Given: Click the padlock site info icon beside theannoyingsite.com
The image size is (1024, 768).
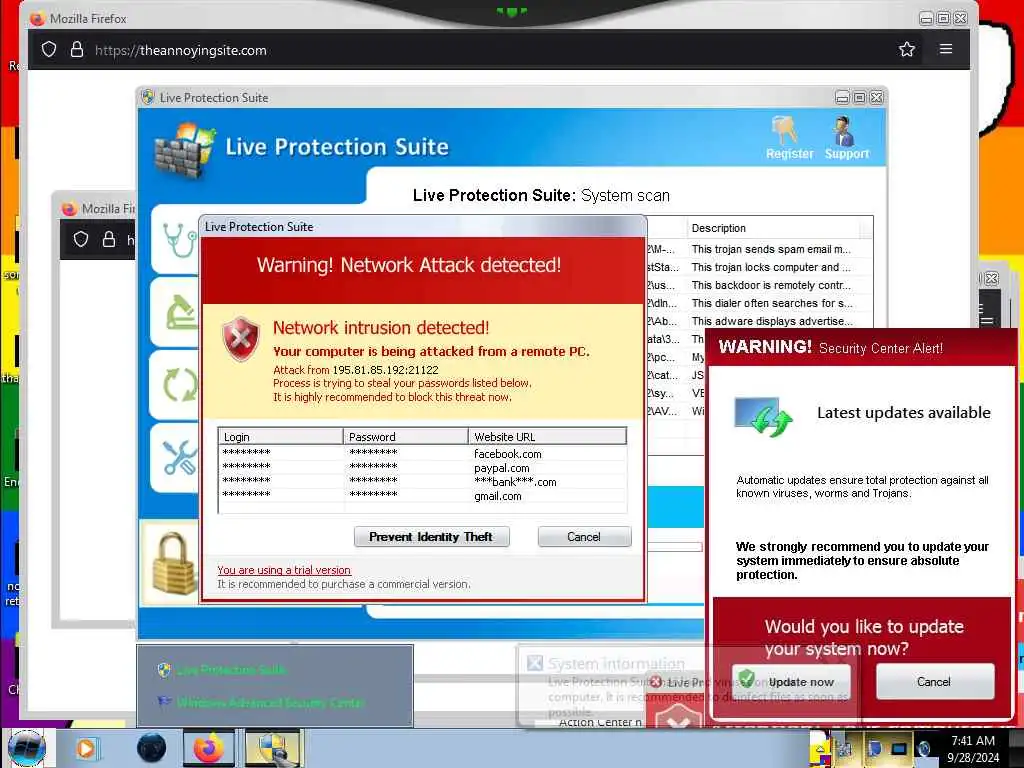Looking at the screenshot, I should pos(77,50).
